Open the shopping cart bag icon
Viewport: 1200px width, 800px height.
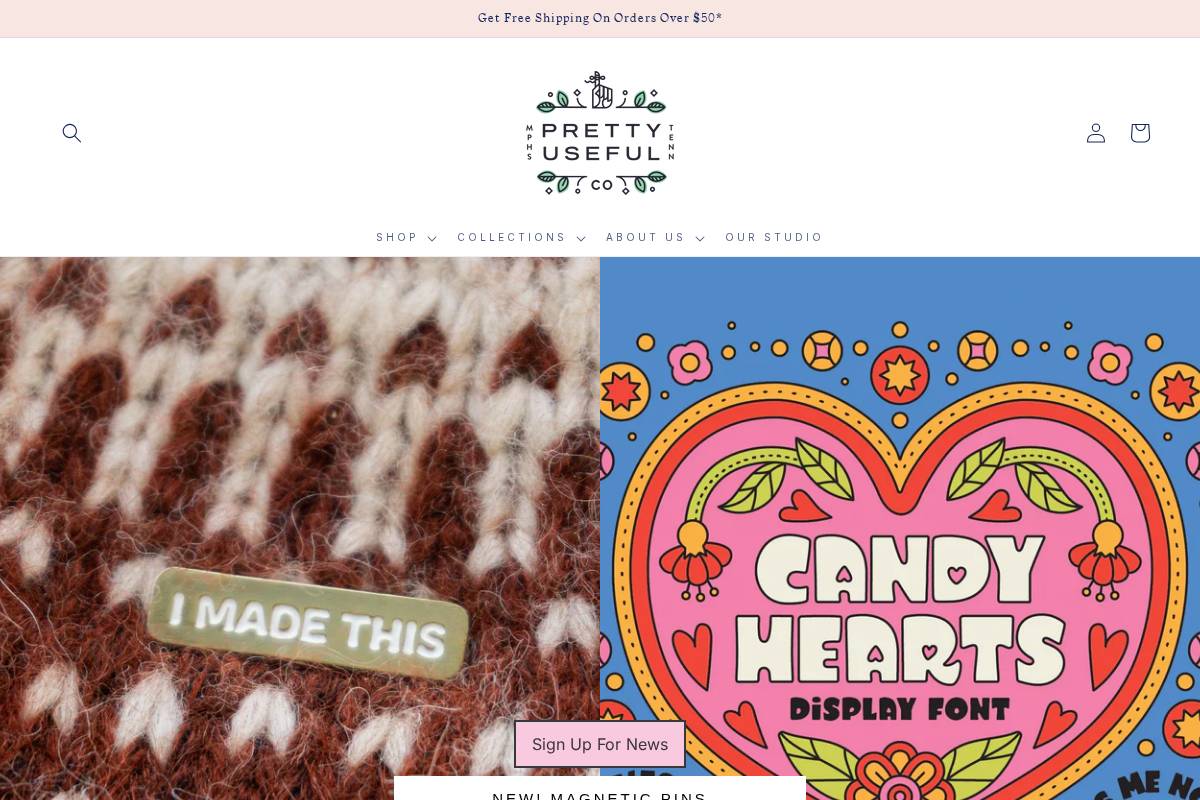pos(1140,133)
